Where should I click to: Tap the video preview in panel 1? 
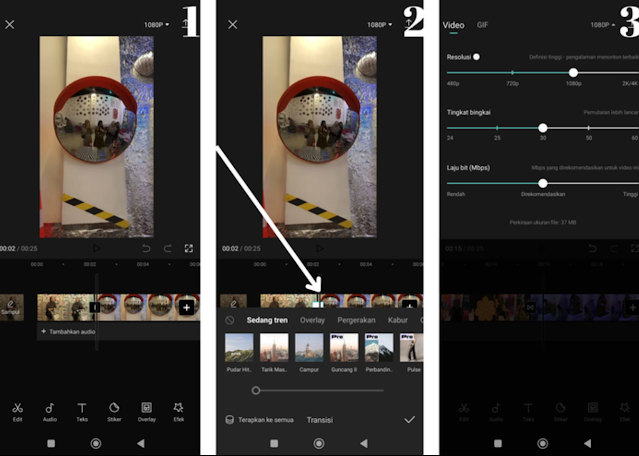pos(97,137)
